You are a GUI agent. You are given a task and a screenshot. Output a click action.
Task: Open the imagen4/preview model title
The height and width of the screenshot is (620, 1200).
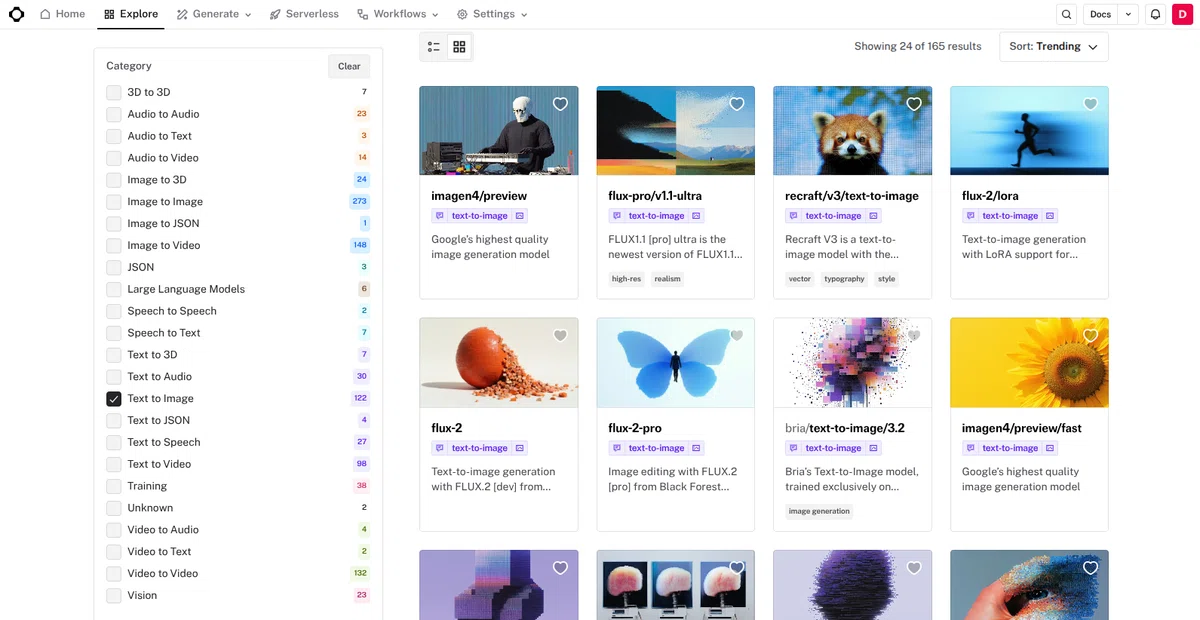click(x=479, y=196)
